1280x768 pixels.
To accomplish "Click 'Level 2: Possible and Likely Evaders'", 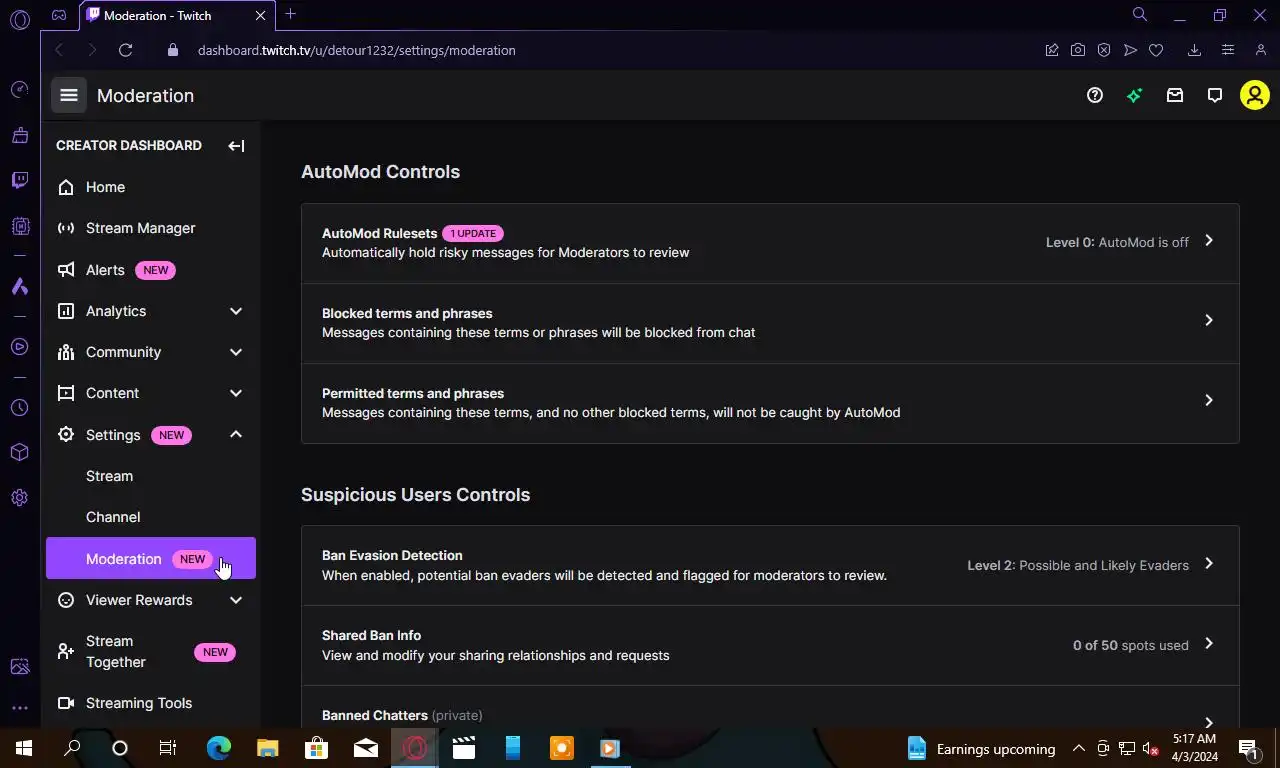I will pyautogui.click(x=1078, y=565).
